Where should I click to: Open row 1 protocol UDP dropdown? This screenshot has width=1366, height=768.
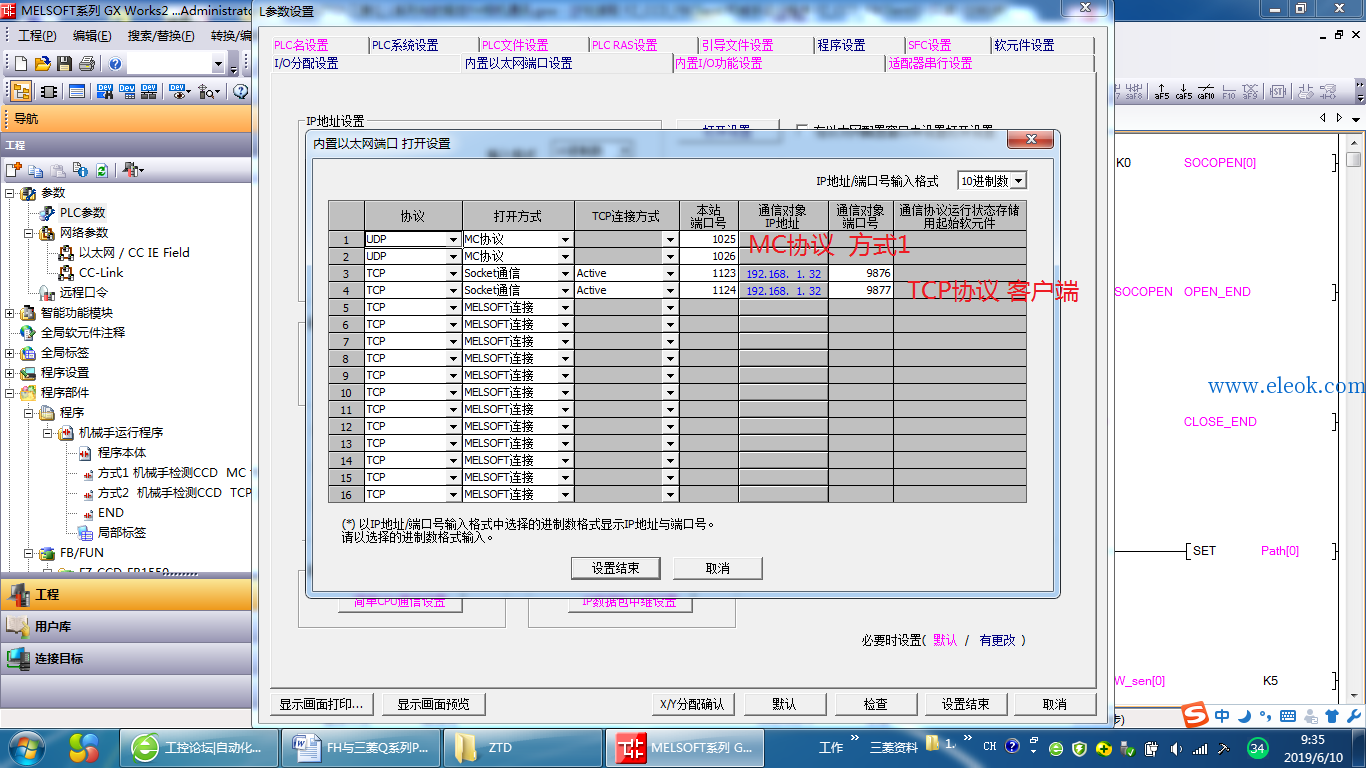pyautogui.click(x=453, y=240)
